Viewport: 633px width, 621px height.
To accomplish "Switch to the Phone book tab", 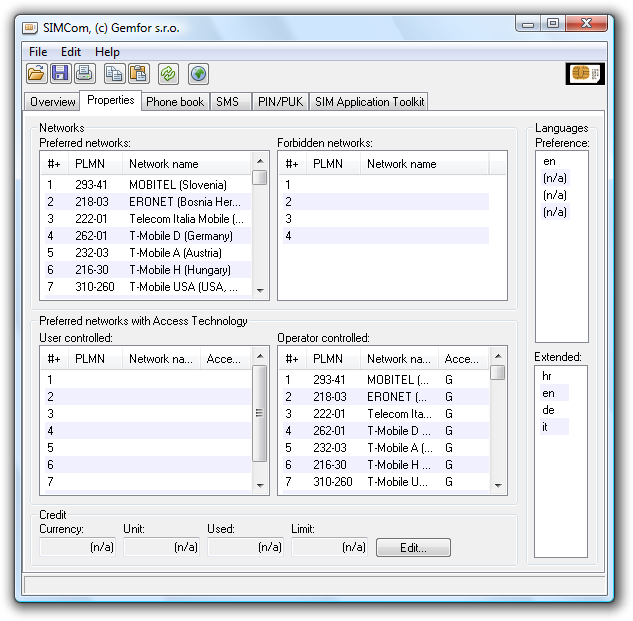I will [x=175, y=101].
